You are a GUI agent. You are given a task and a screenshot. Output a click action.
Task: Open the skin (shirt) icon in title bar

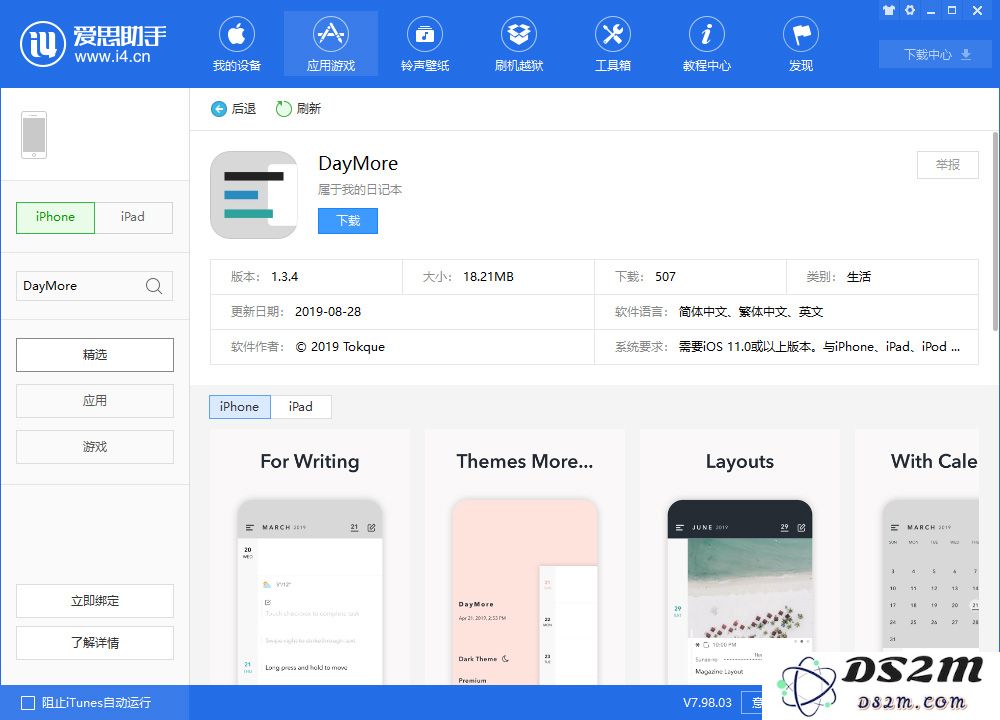[889, 10]
